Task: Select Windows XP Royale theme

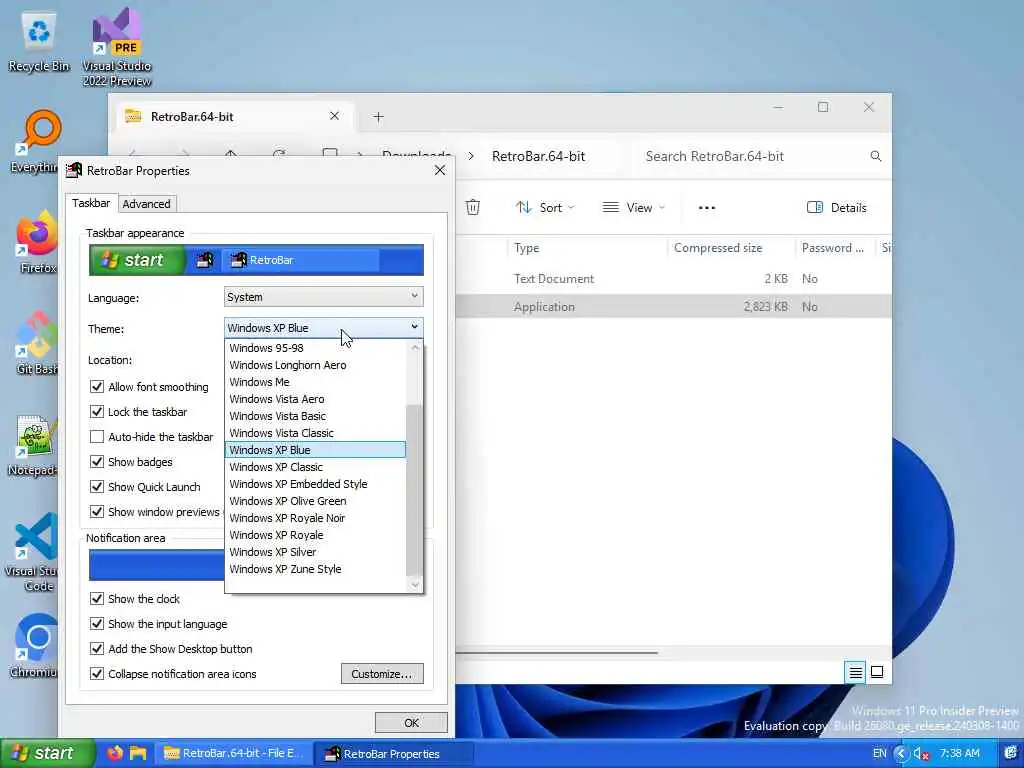Action: point(315,535)
